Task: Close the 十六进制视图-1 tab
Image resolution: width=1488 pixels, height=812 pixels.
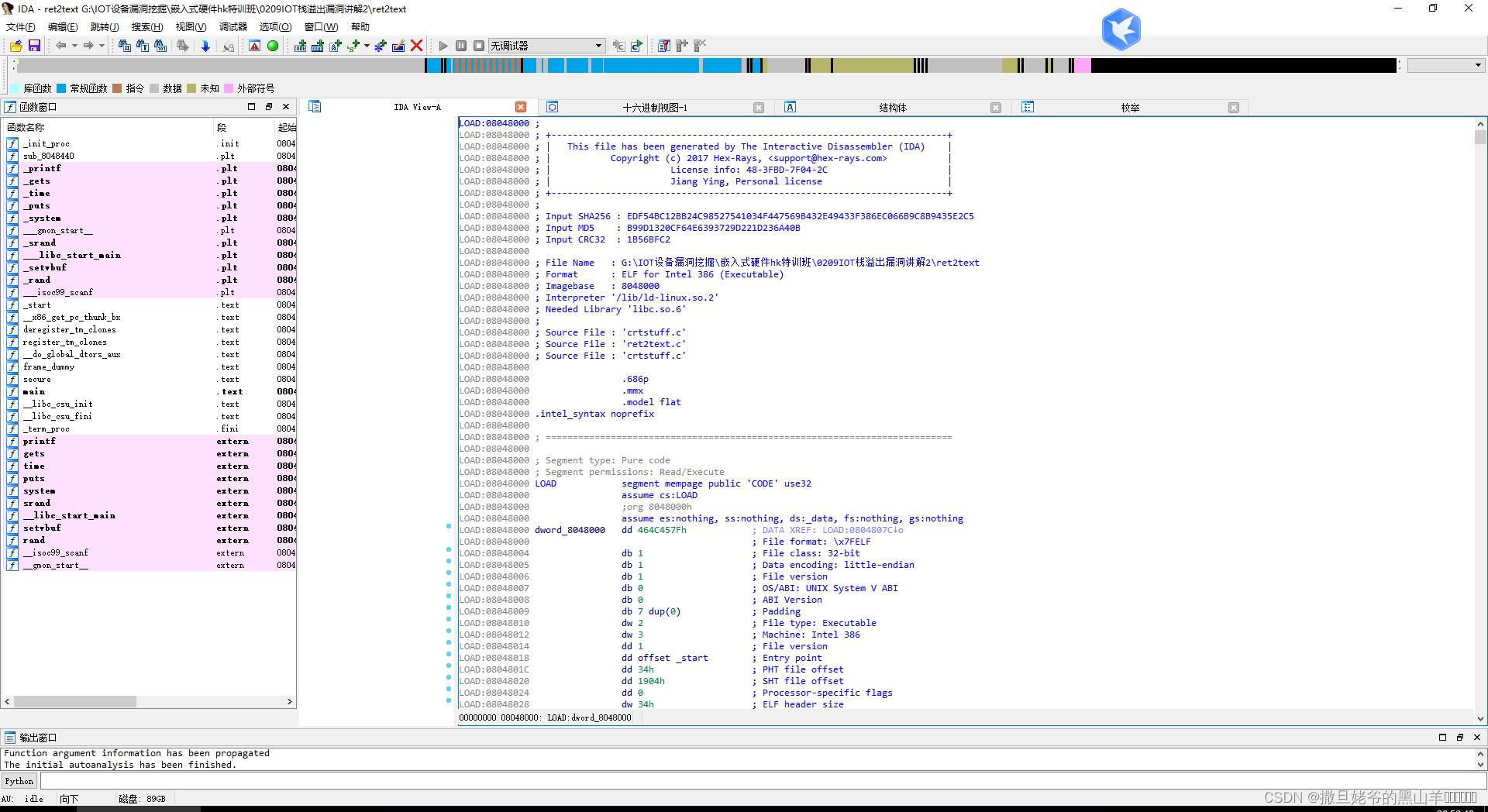Action: point(759,108)
